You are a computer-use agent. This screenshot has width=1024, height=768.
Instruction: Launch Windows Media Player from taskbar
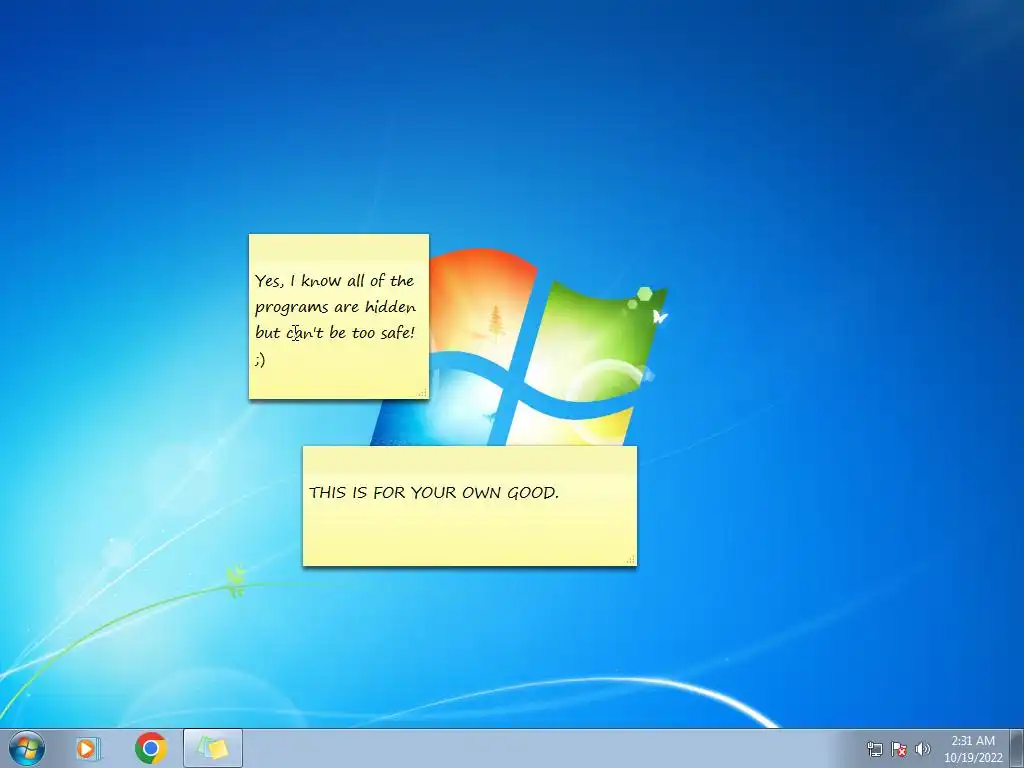88,748
